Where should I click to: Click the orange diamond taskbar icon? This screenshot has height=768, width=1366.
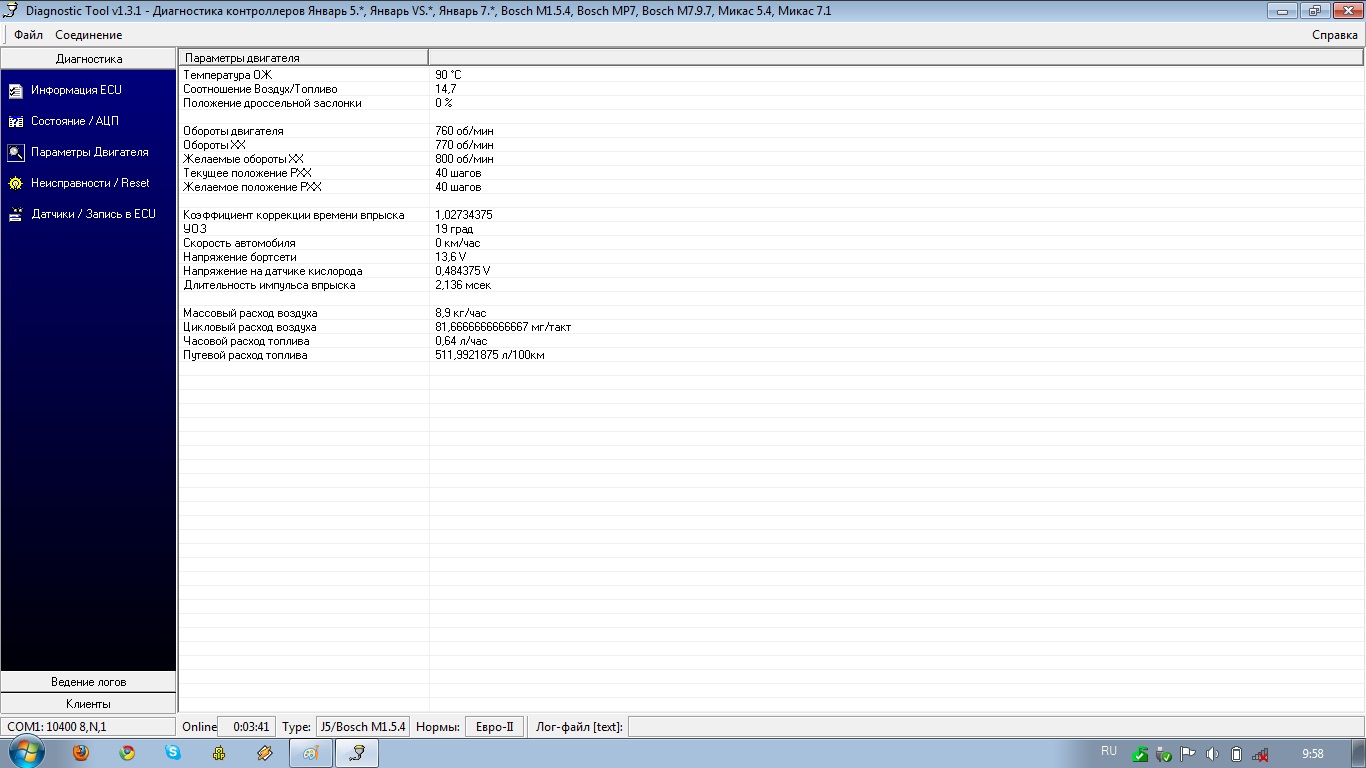click(x=265, y=753)
